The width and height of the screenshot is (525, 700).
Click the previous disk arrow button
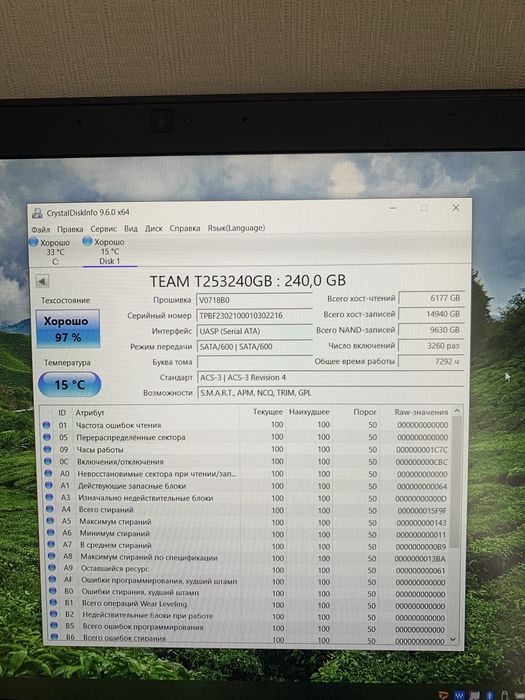pyautogui.click(x=42, y=281)
